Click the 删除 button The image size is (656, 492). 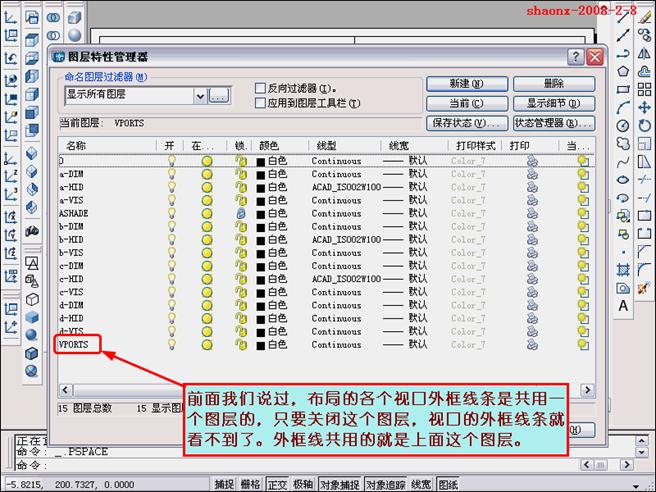click(x=554, y=84)
